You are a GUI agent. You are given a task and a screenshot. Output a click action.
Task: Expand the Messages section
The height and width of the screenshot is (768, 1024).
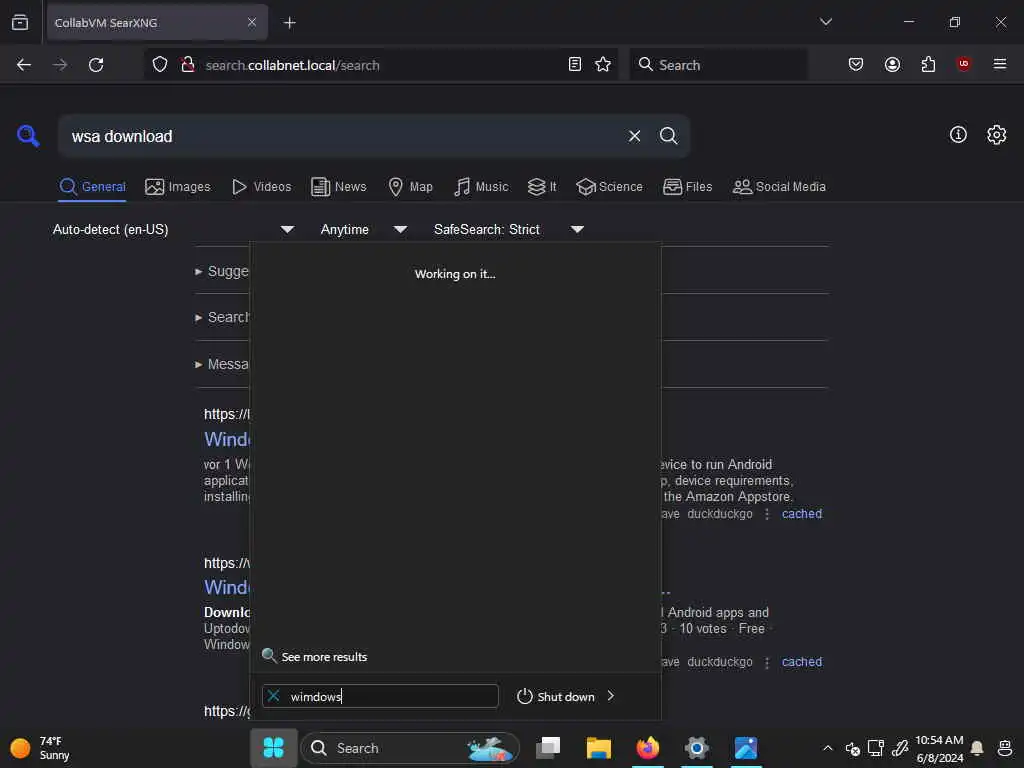tap(221, 364)
